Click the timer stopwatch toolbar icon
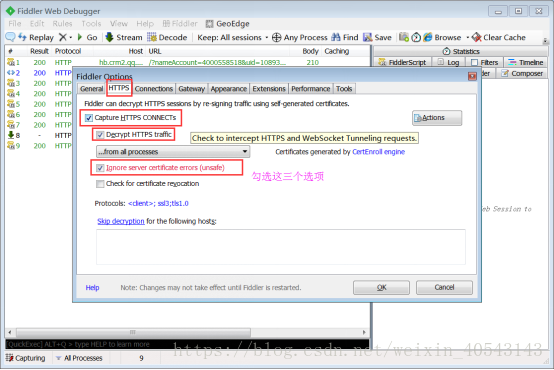 [x=416, y=37]
